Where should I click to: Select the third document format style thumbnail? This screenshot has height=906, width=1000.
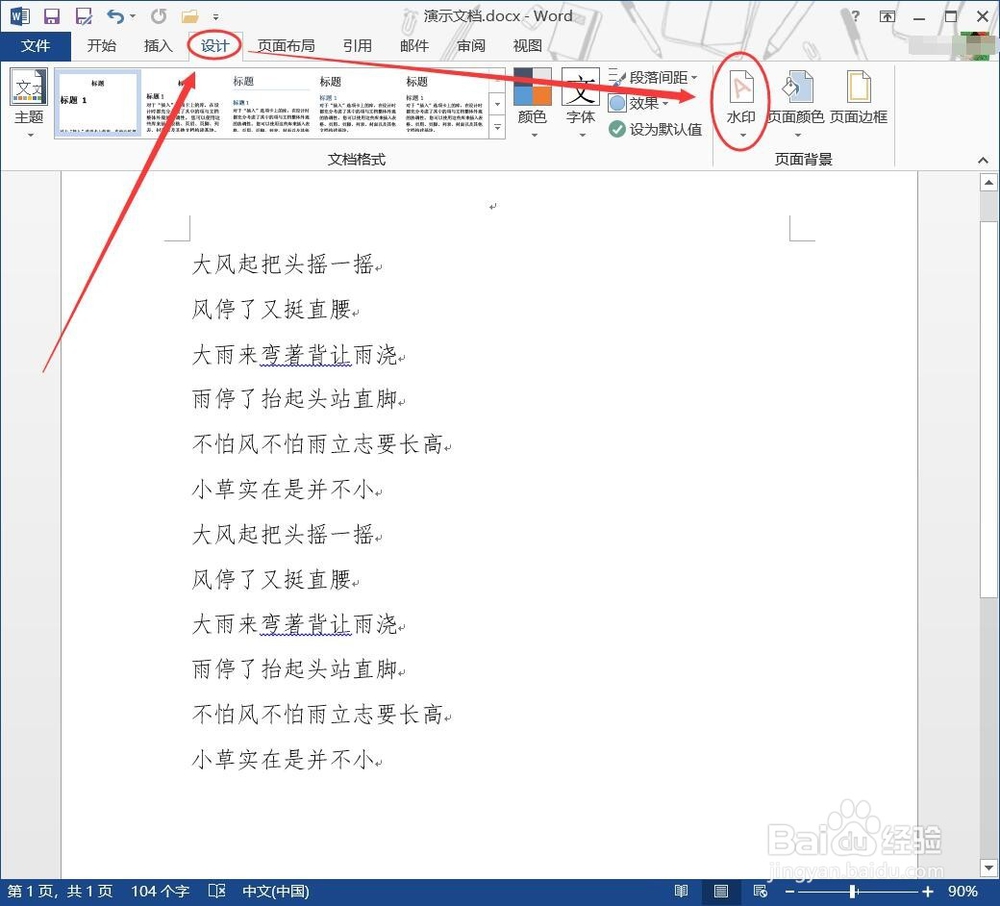[x=271, y=103]
